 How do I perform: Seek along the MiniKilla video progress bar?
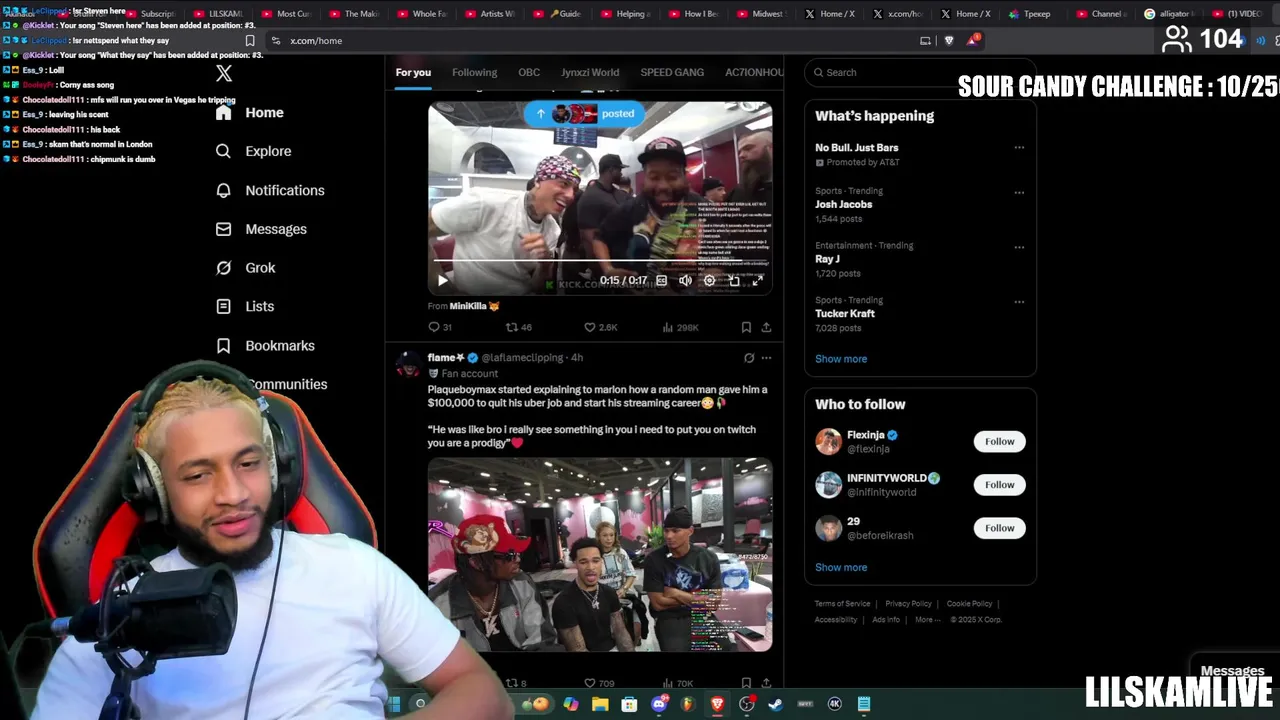coord(600,262)
